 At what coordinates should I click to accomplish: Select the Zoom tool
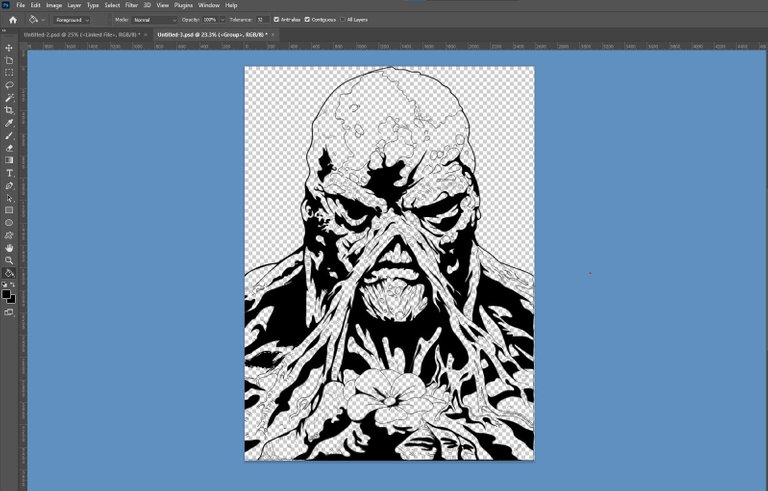tap(9, 260)
